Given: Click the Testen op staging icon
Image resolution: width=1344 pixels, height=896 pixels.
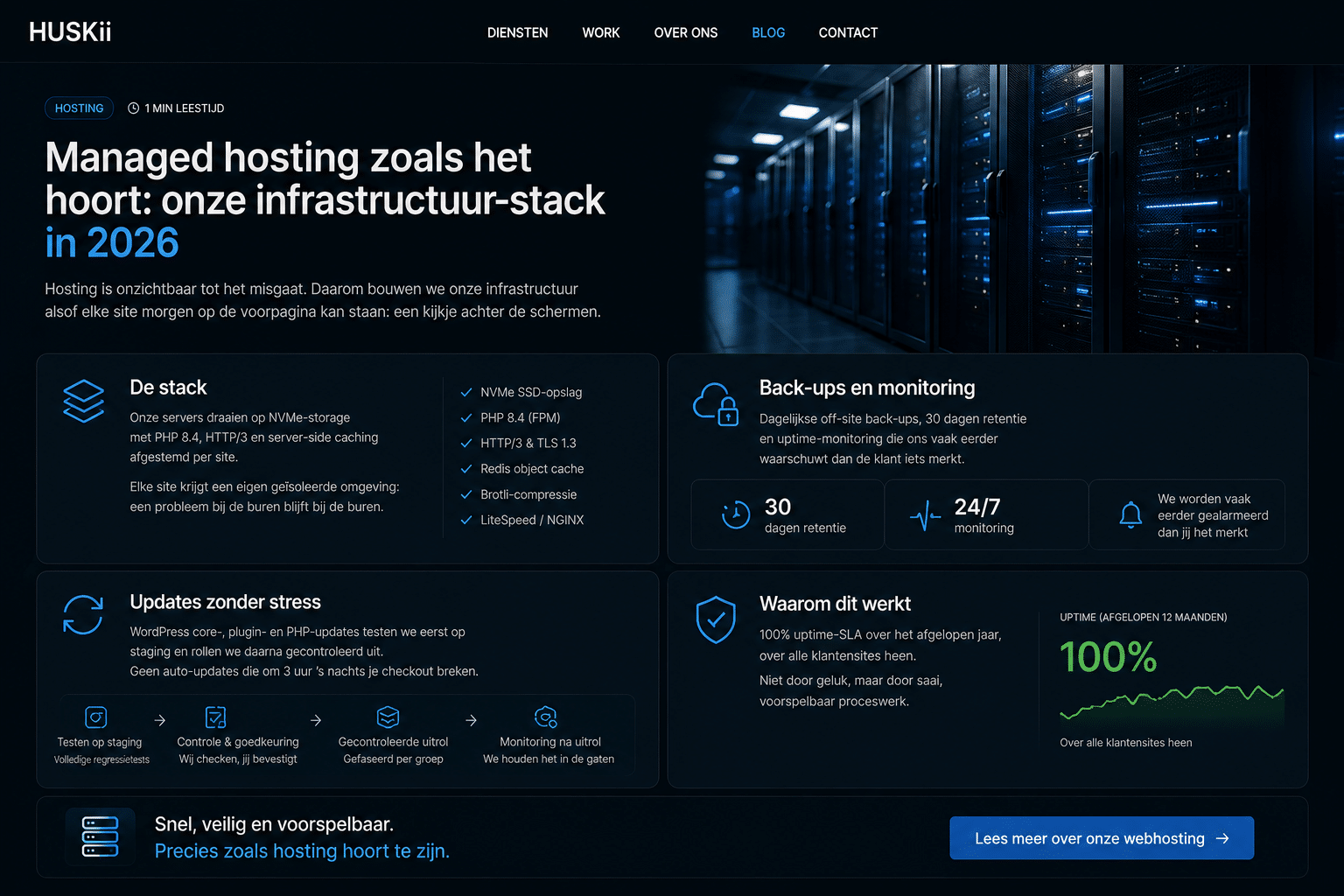Looking at the screenshot, I should (96, 717).
